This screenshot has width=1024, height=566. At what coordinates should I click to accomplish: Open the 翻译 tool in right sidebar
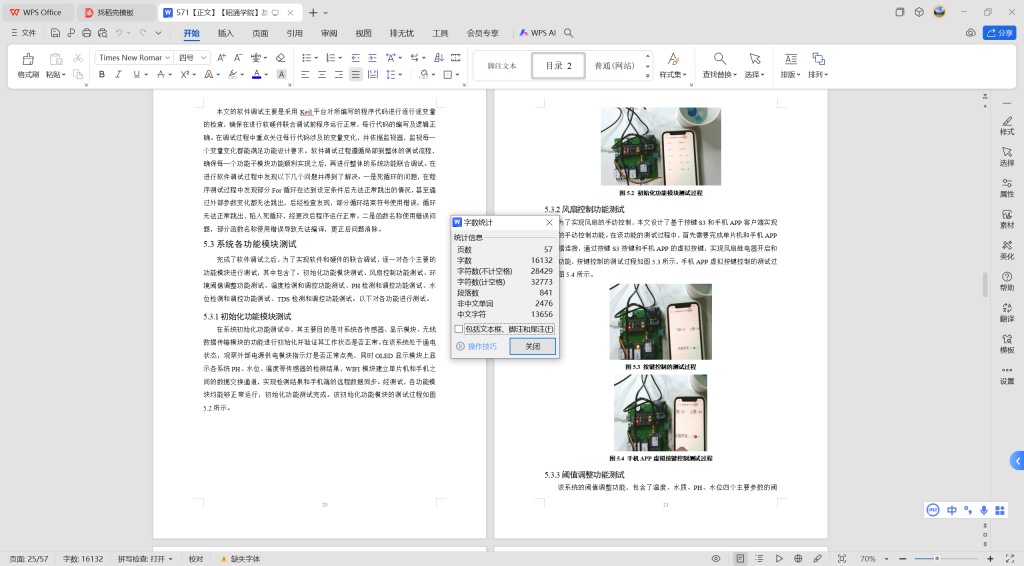1007,313
